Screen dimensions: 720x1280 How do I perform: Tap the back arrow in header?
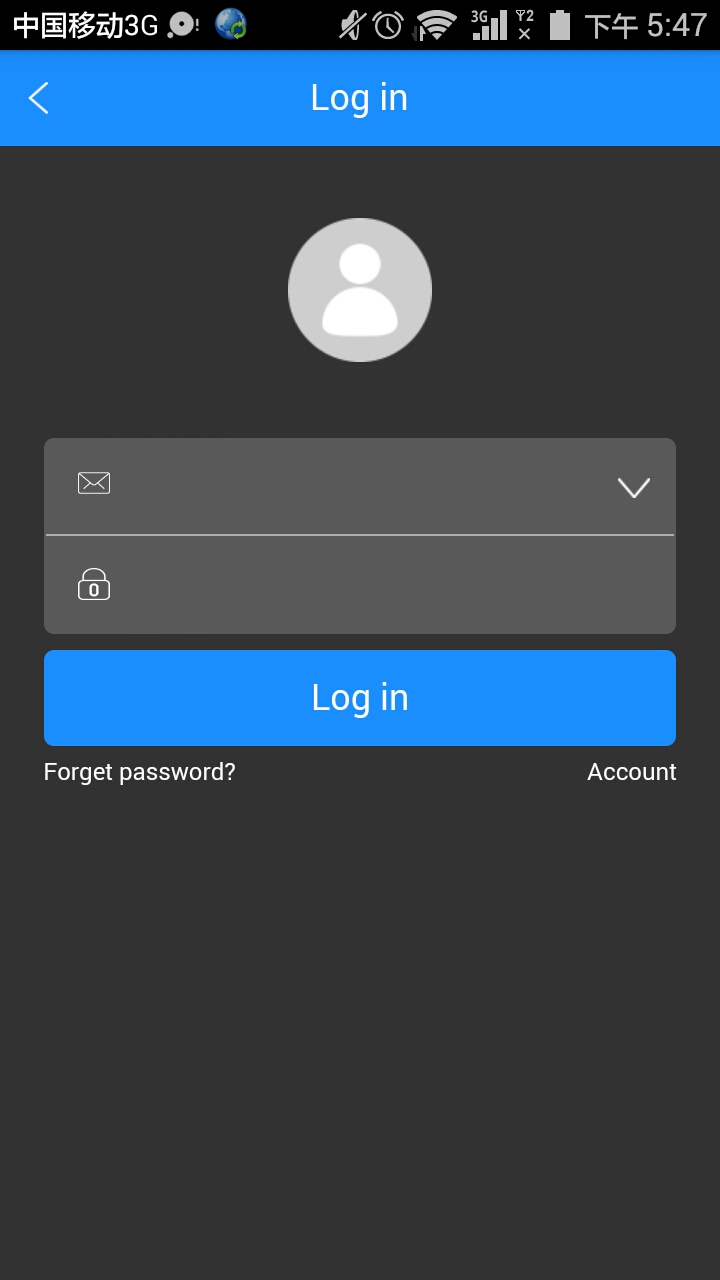(x=39, y=98)
